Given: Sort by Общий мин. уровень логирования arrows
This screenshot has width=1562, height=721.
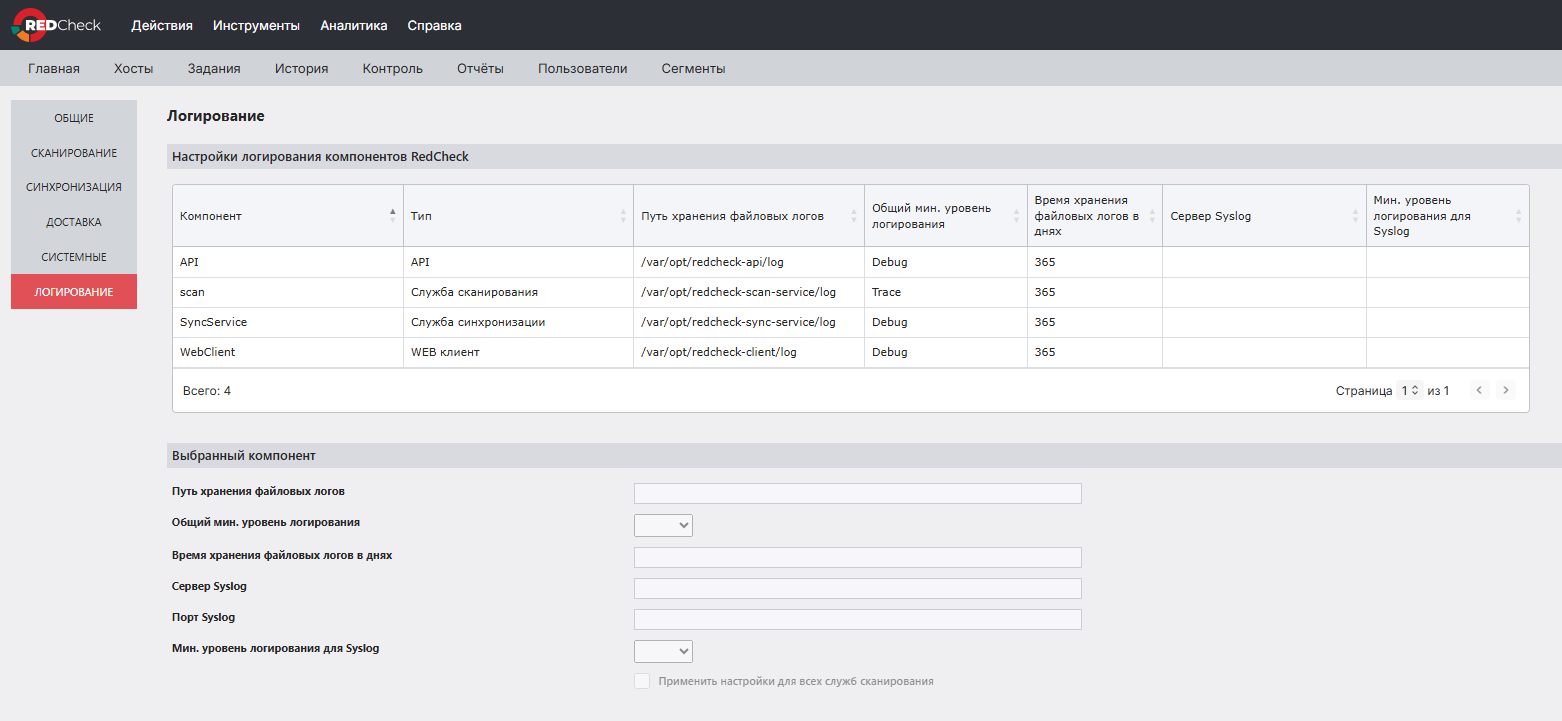Looking at the screenshot, I should pyautogui.click(x=1017, y=216).
